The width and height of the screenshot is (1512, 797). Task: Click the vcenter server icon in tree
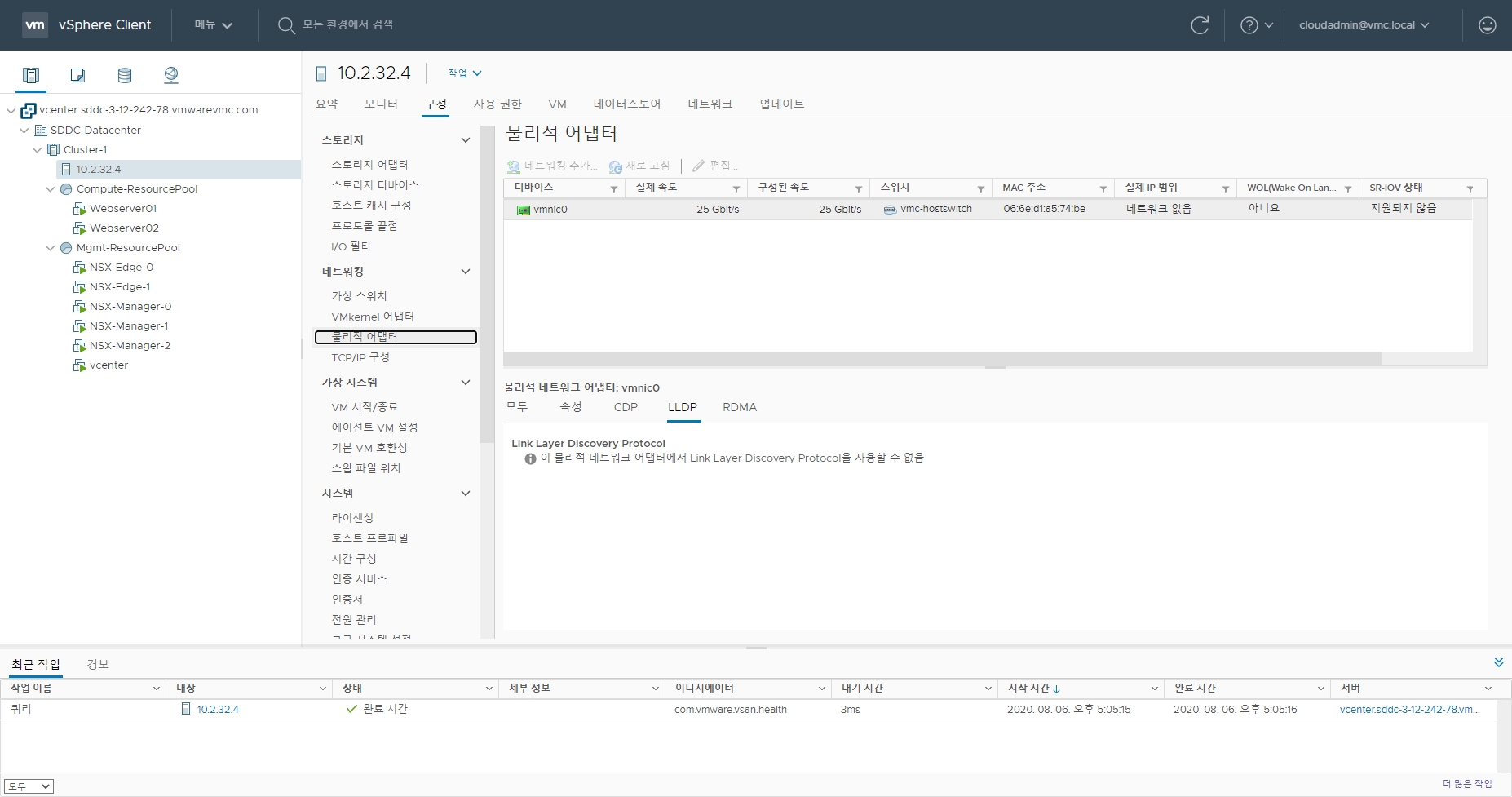(x=29, y=110)
